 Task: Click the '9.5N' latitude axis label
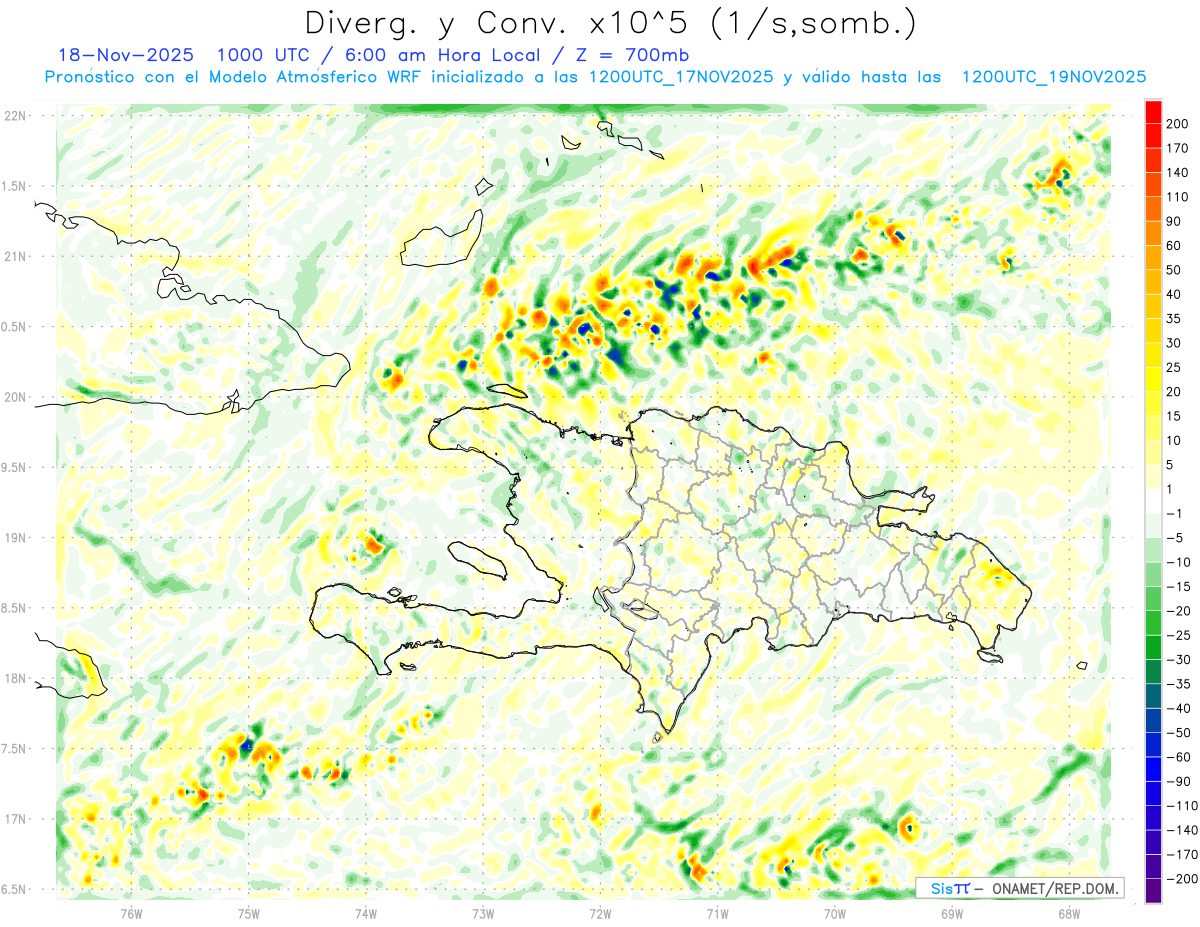(14, 467)
